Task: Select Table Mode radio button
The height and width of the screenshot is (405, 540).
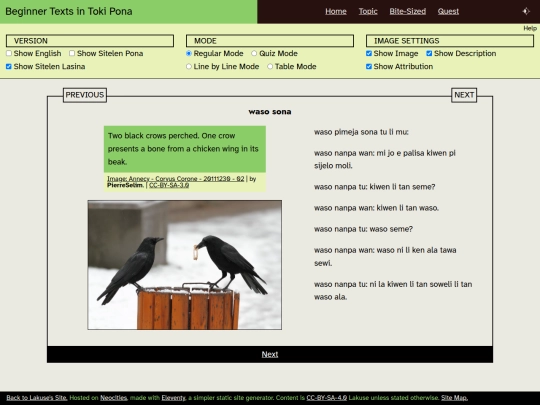Action: click(270, 66)
